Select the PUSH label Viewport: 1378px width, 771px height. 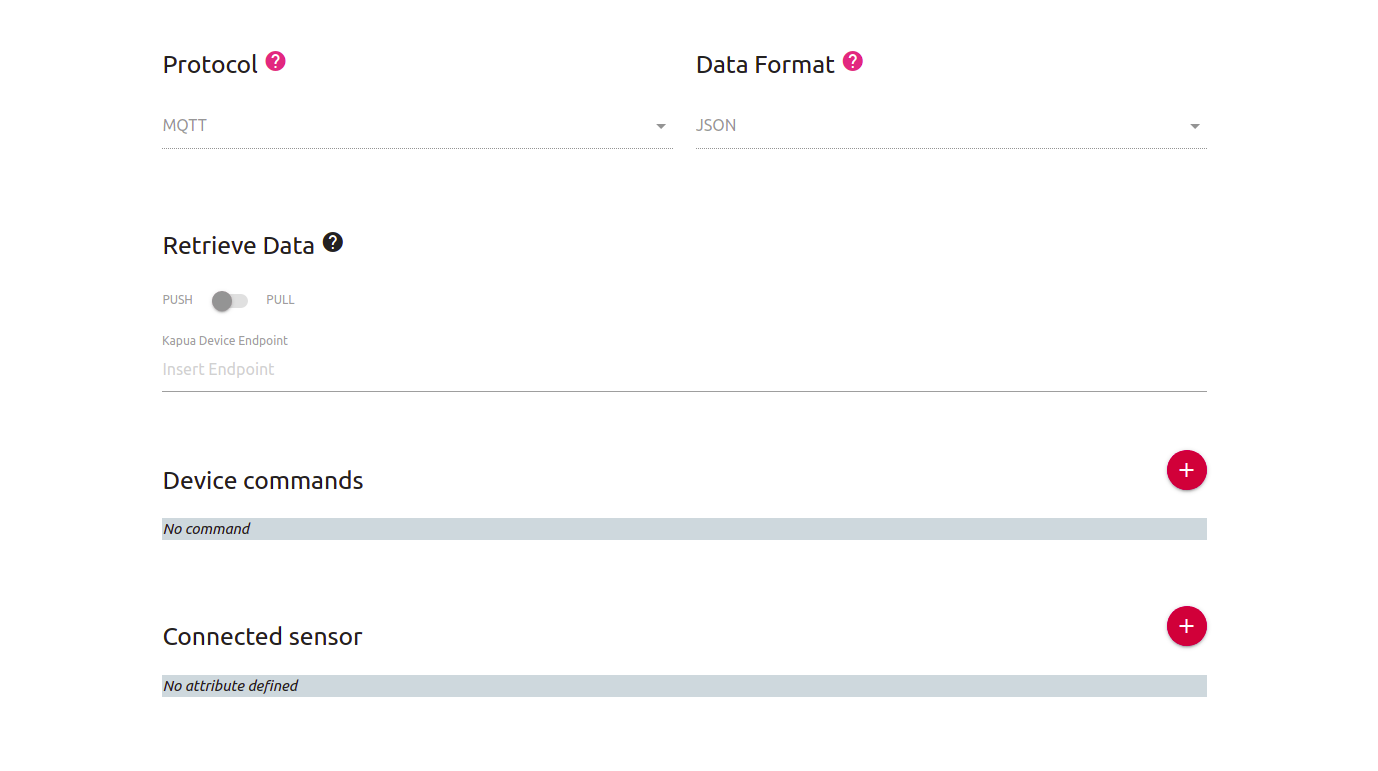click(178, 300)
